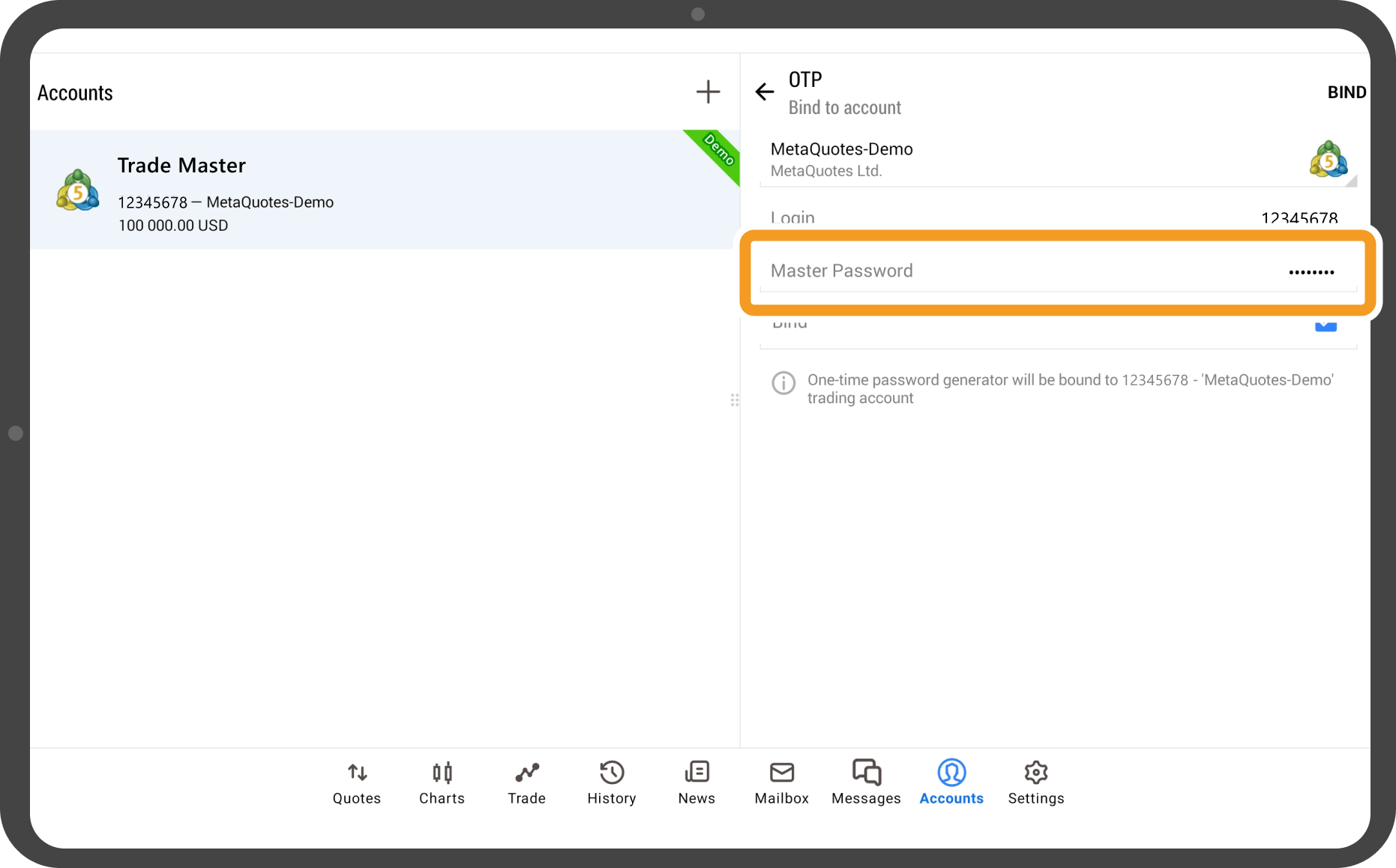Click the info icon beside OTP notice
1396x868 pixels.
pos(783,383)
